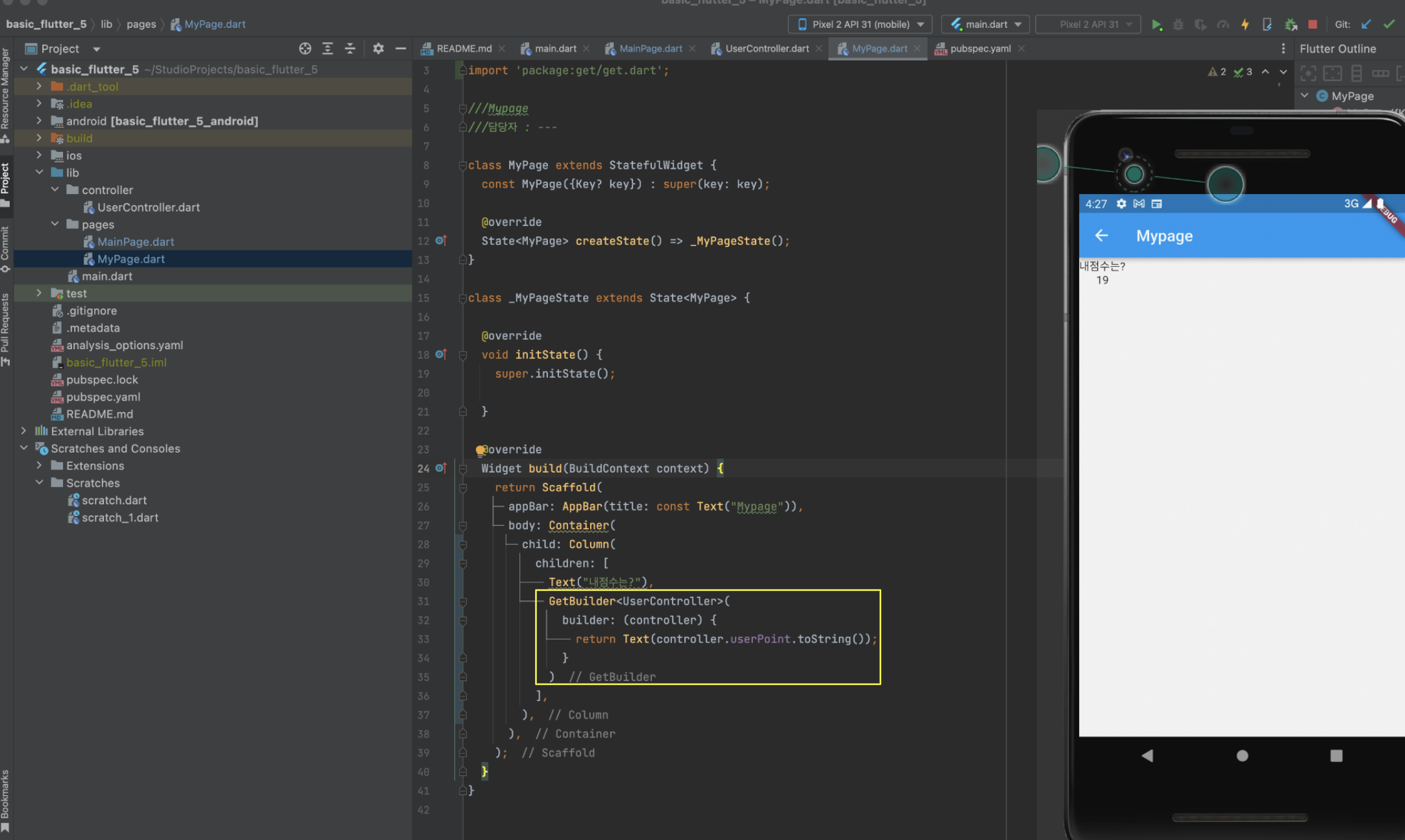
Task: Open the Pixel 2 API 31 (mobile) device dropdown
Action: coord(860,25)
